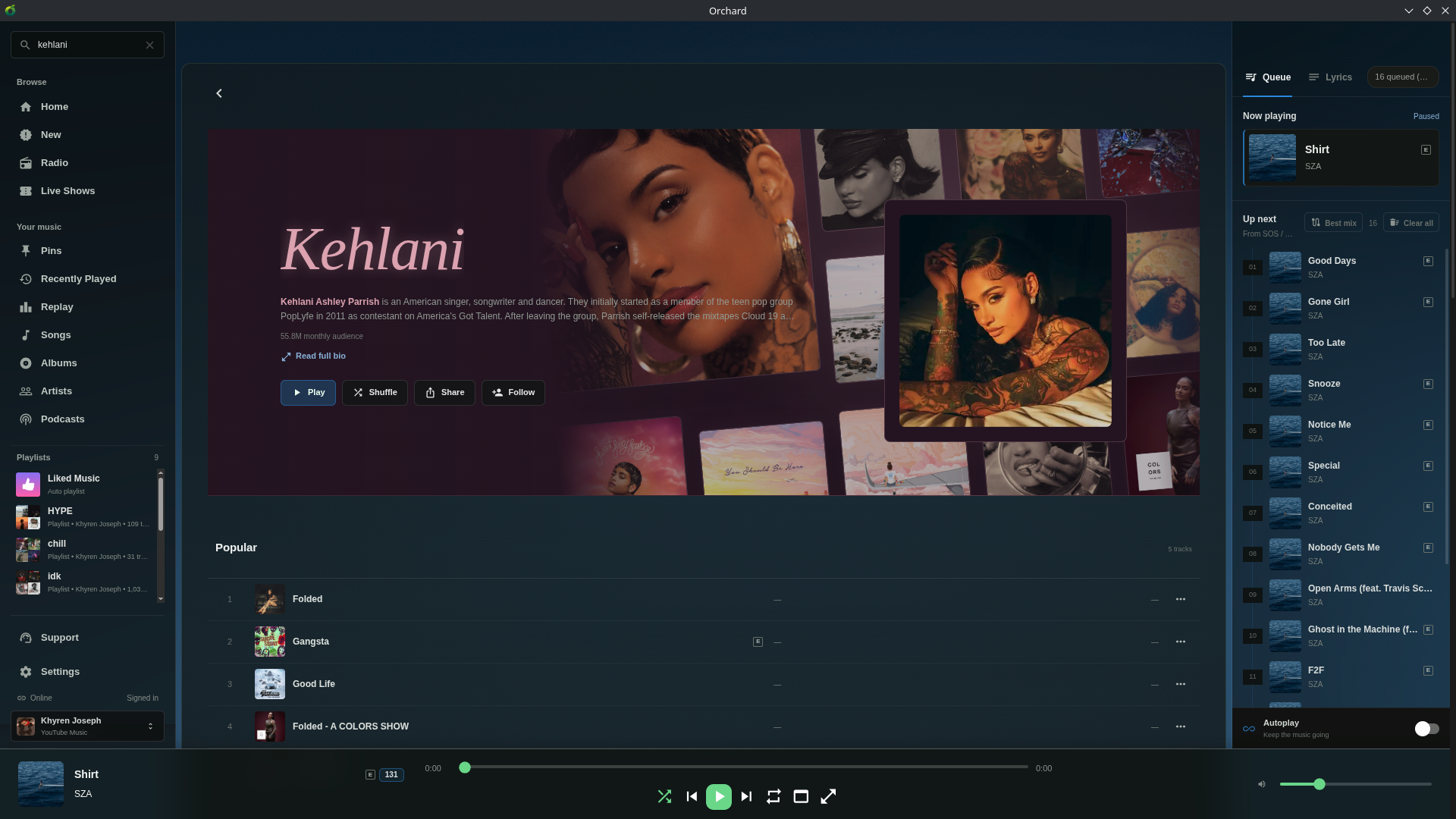Select Conceited in the queue

tap(1341, 513)
